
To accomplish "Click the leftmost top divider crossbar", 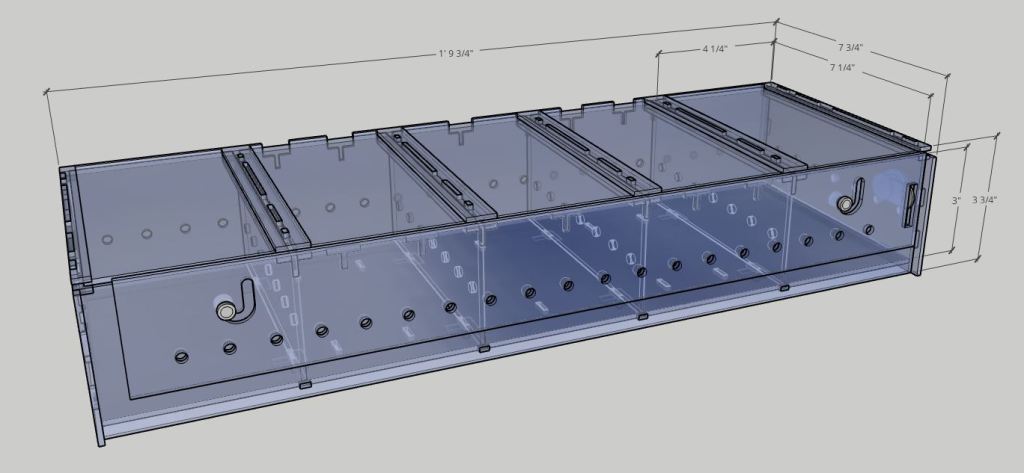I will (268, 198).
